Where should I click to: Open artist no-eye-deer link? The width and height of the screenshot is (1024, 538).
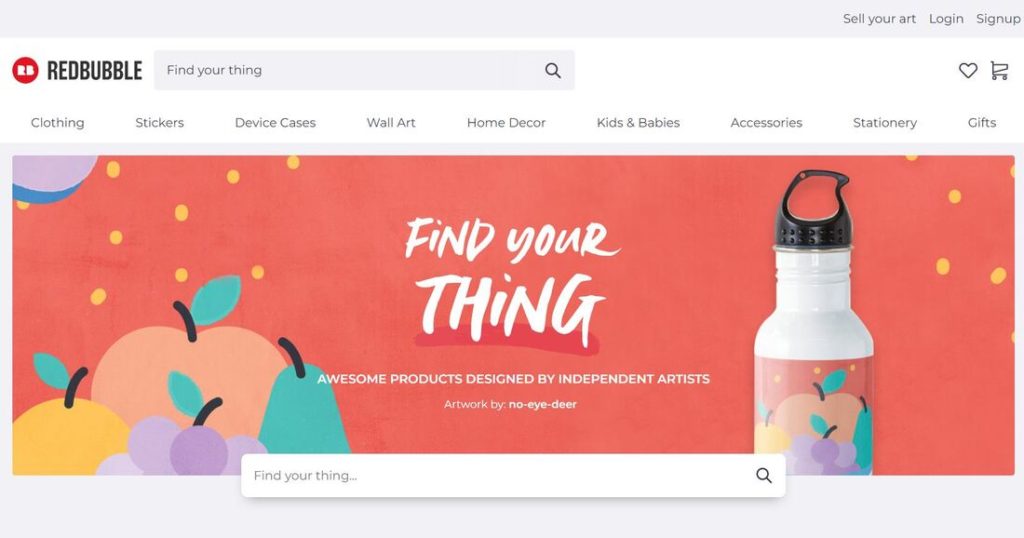[x=543, y=404]
